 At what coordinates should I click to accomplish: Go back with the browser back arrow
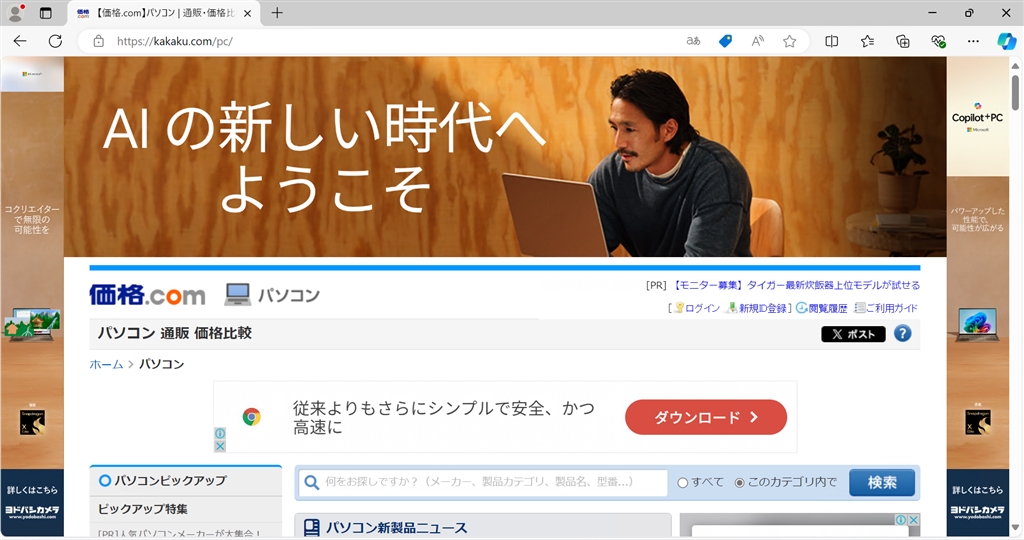pyautogui.click(x=20, y=41)
